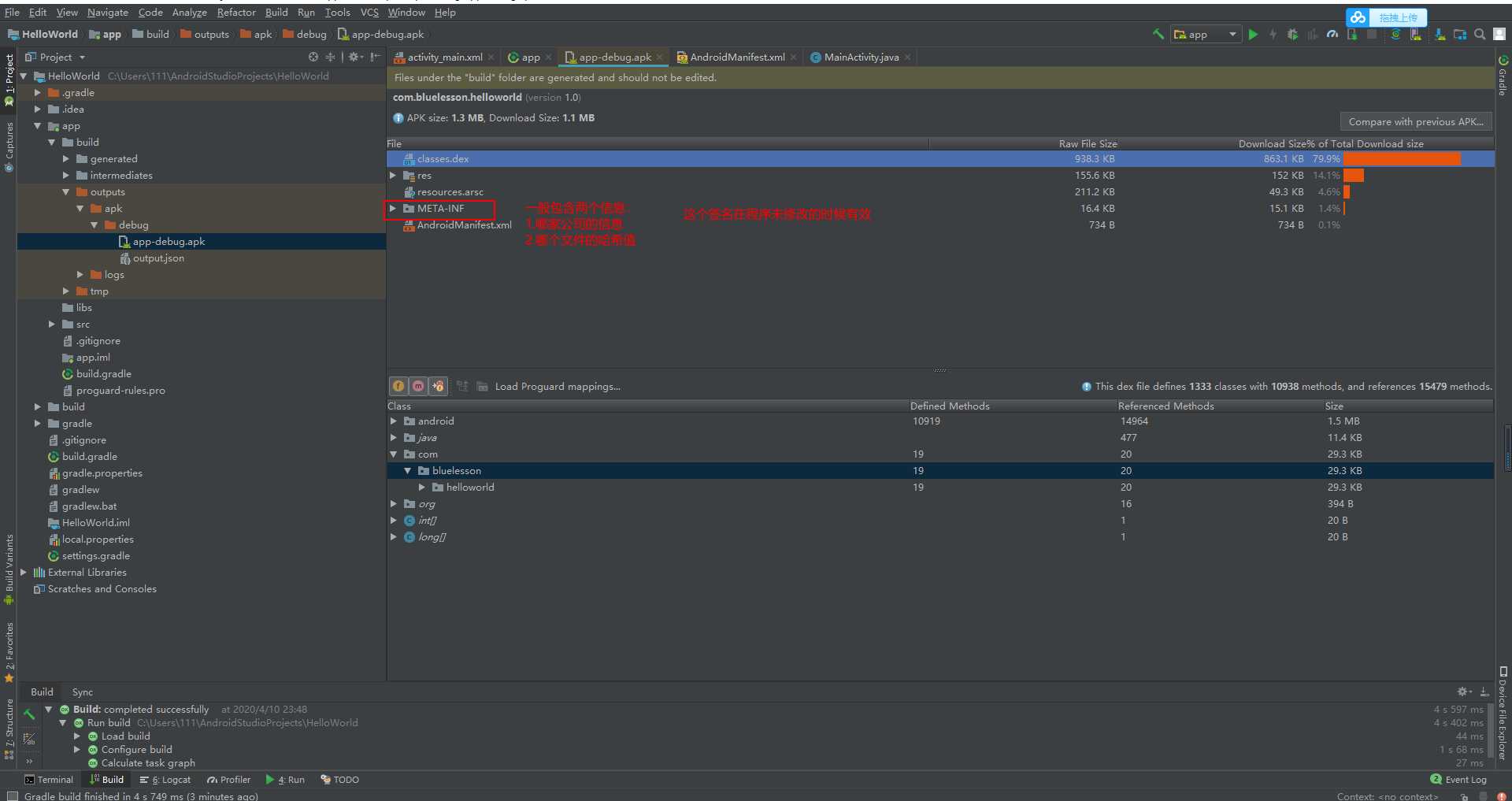Open the Refactor menu
Viewport: 1512px width, 801px height.
pyautogui.click(x=236, y=12)
